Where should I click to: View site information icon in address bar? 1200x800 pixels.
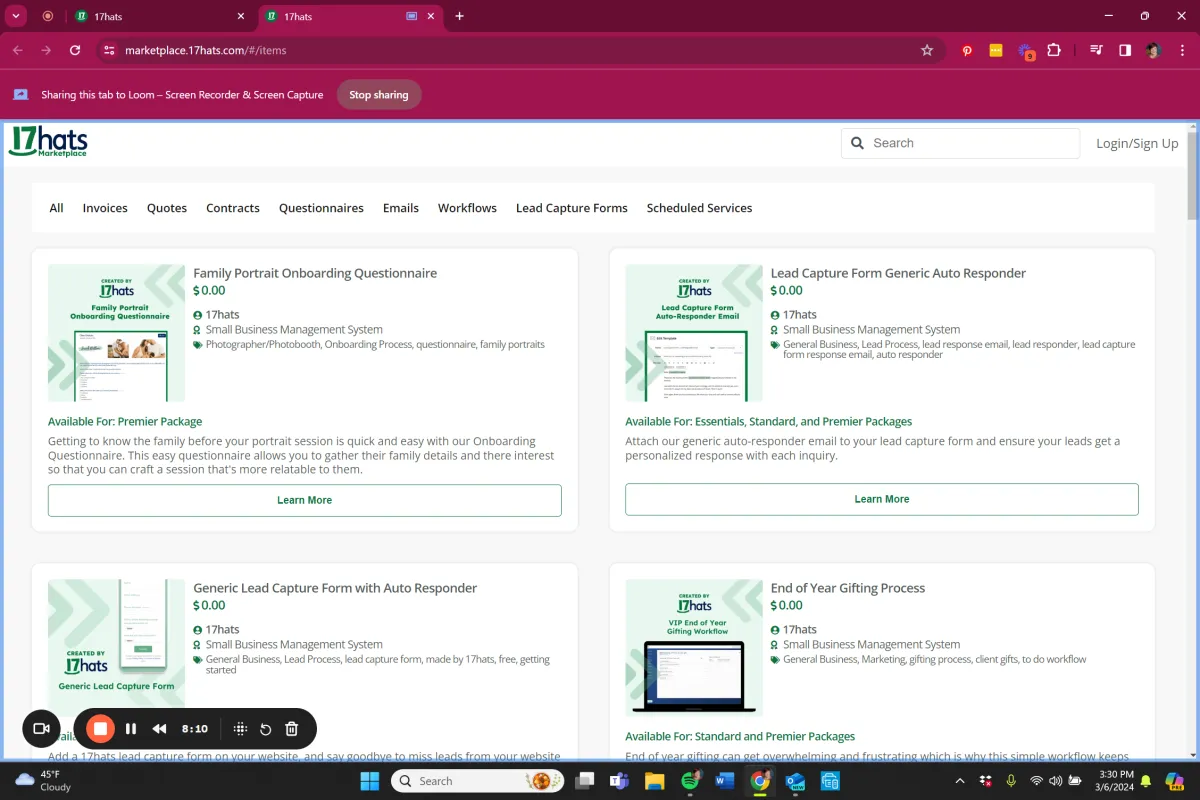click(x=109, y=50)
